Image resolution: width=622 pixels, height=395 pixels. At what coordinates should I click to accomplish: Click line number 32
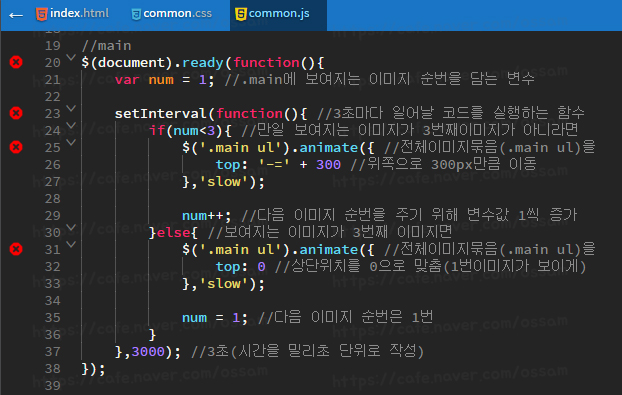(x=53, y=267)
